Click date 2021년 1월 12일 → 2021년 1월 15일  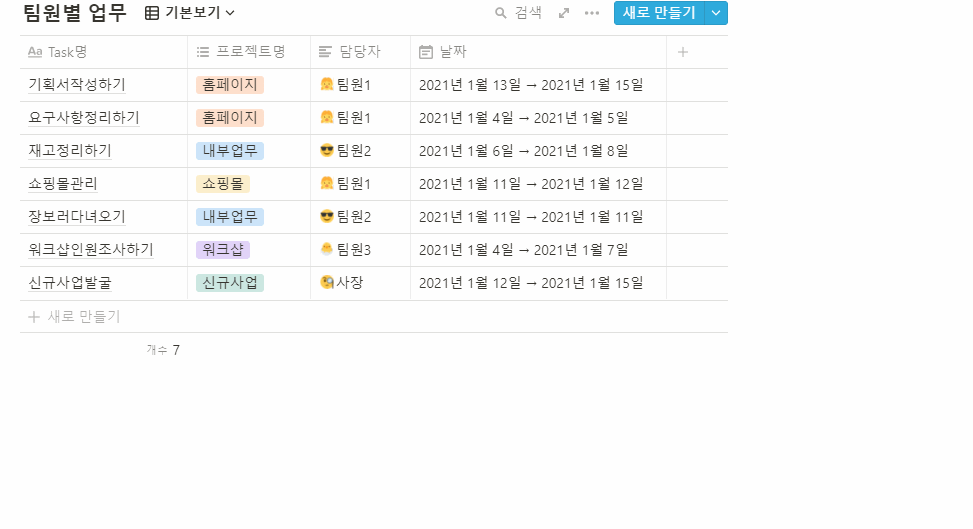531,283
